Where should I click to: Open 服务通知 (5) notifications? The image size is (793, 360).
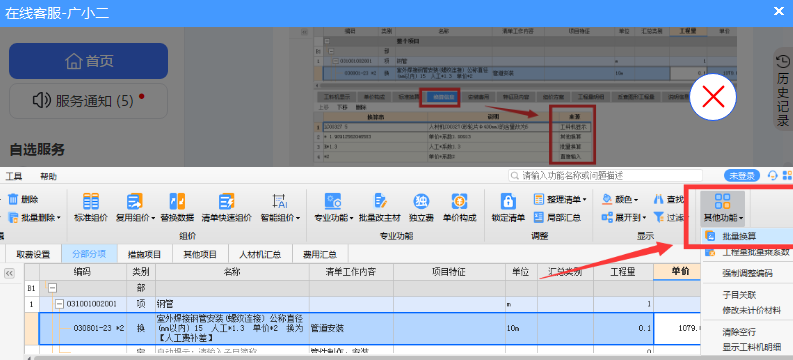[x=88, y=101]
